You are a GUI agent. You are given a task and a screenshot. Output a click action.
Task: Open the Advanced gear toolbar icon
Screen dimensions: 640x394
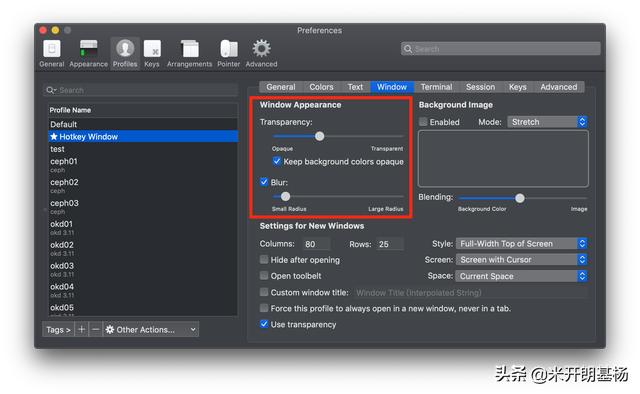(261, 49)
